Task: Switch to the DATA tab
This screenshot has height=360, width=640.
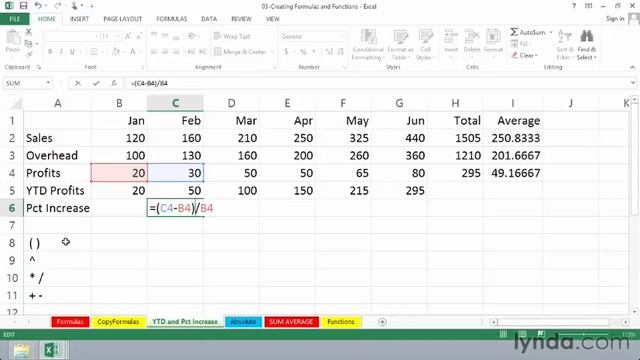Action: 209,19
